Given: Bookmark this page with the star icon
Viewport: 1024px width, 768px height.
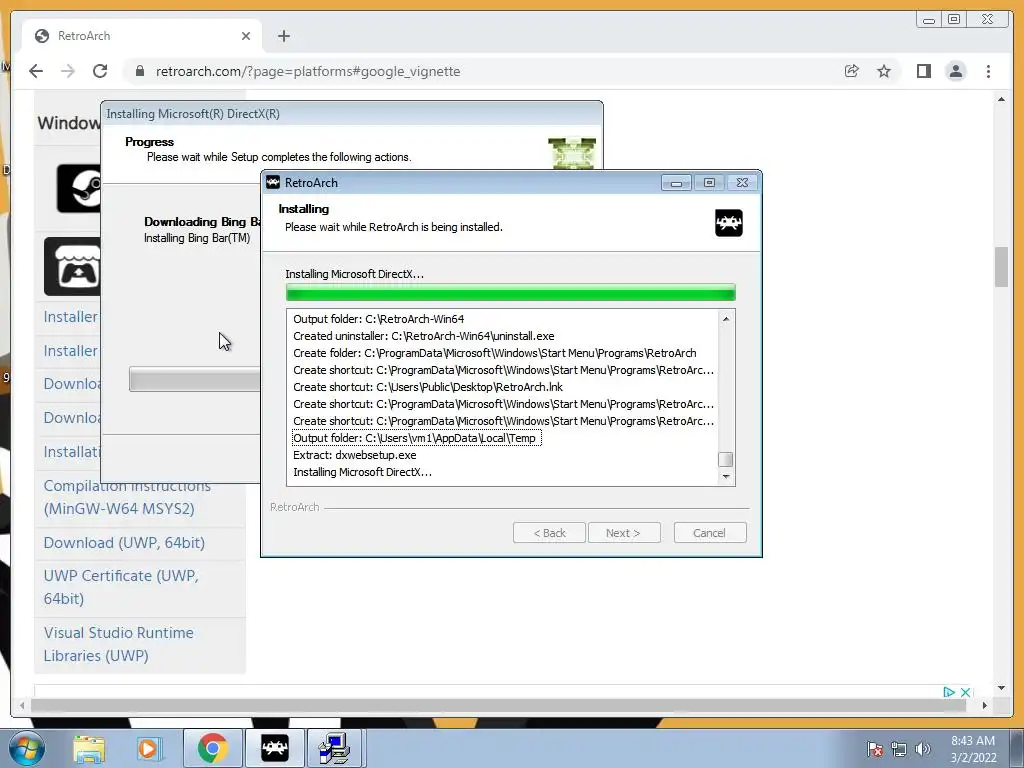Looking at the screenshot, I should (884, 71).
